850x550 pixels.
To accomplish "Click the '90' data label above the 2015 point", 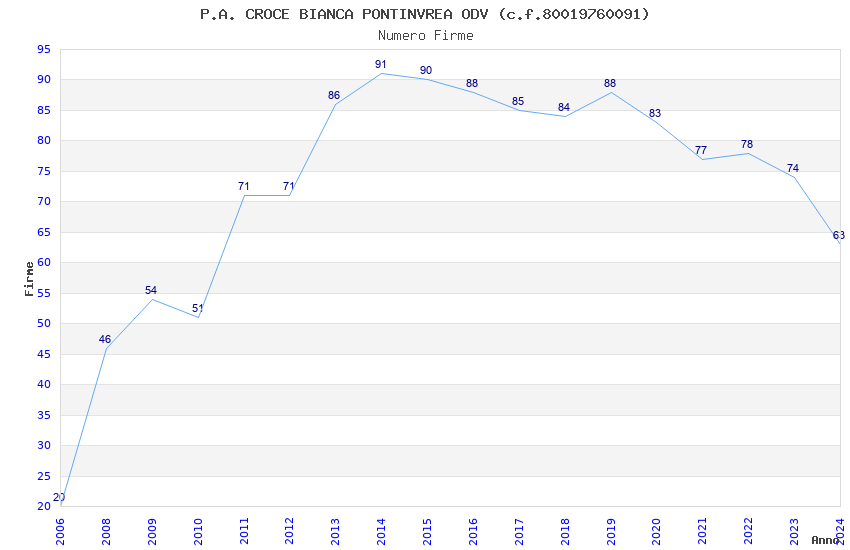I will 426,70.
